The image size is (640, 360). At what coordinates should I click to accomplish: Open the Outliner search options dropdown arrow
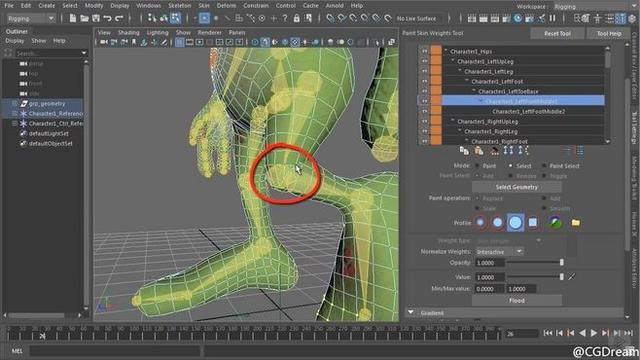click(x=84, y=53)
